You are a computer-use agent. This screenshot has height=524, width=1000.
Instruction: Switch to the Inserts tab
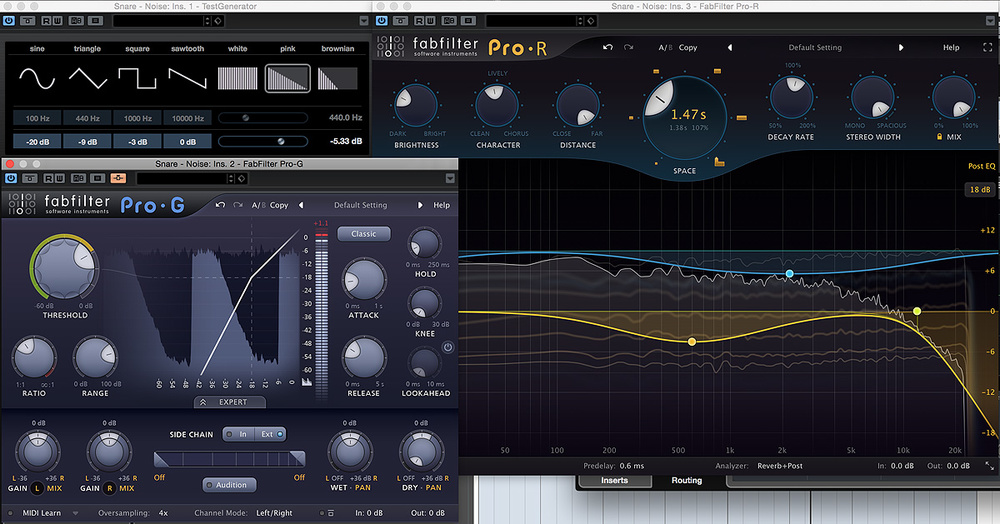[614, 480]
